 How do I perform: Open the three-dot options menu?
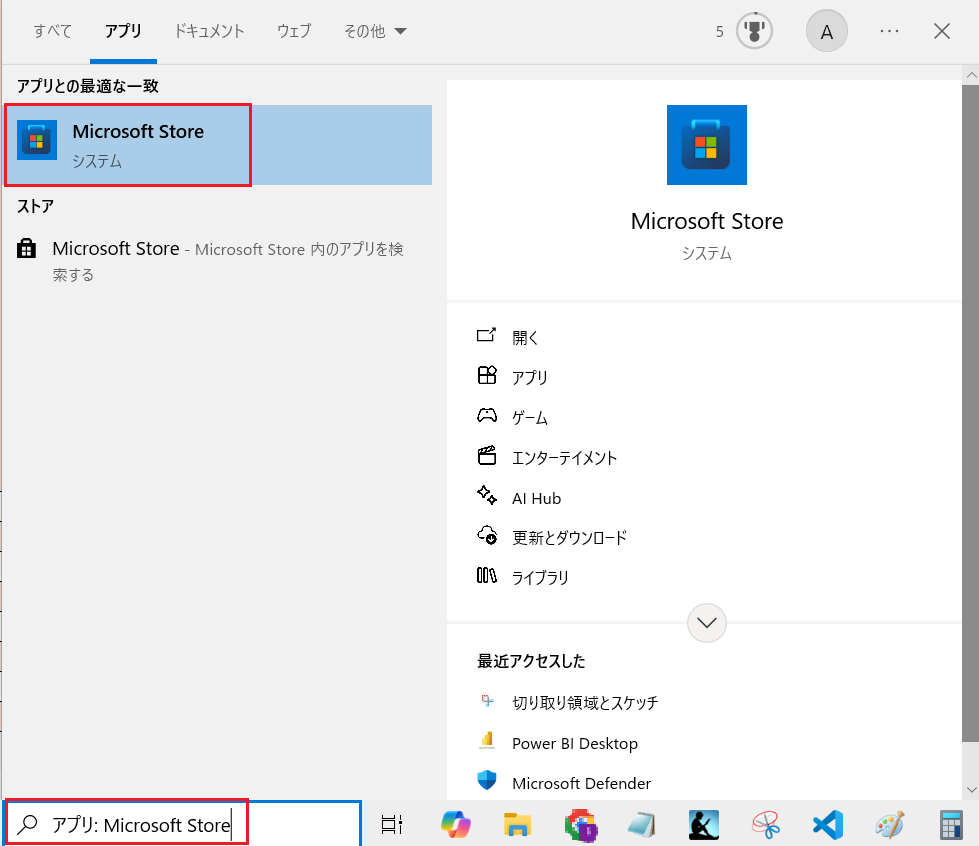[x=889, y=31]
